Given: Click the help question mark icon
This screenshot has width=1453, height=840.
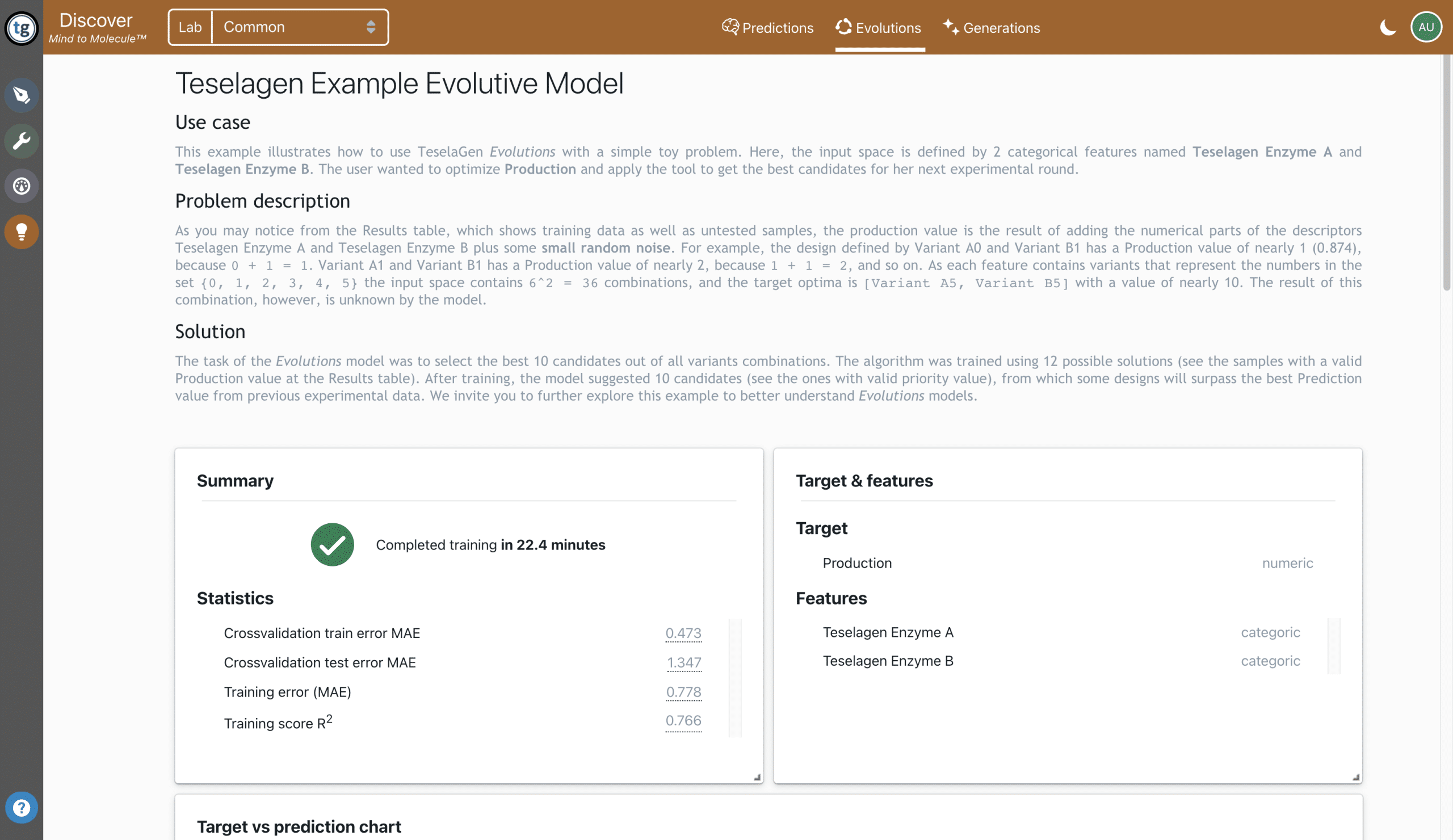Looking at the screenshot, I should point(22,807).
